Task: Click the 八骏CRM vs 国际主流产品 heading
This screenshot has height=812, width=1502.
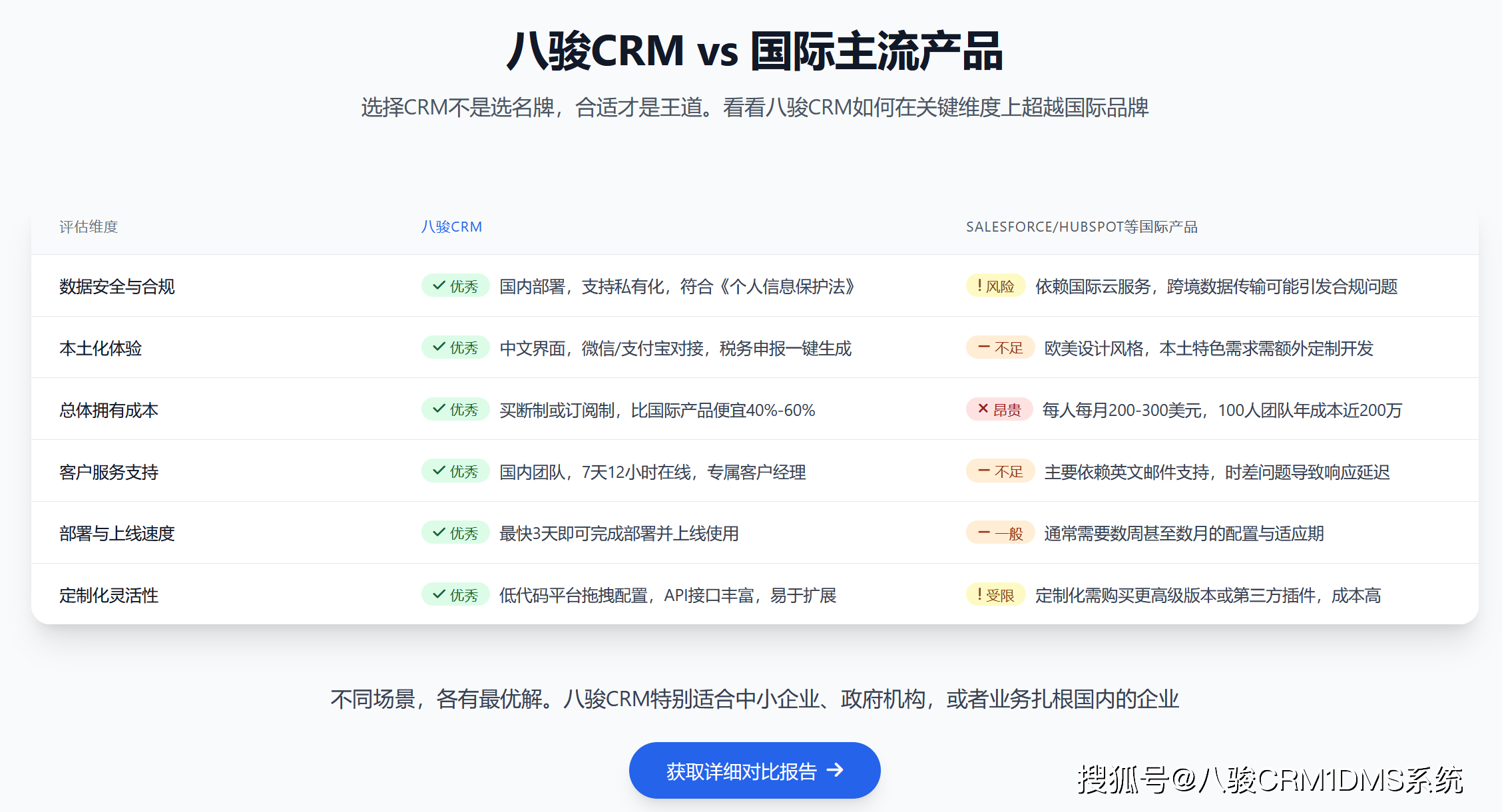Action: tap(754, 51)
